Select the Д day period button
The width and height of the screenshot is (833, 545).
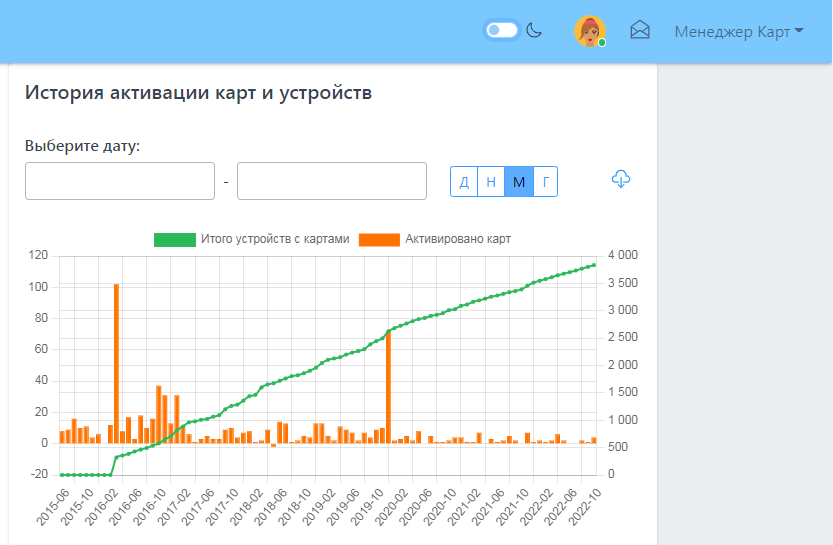(464, 181)
